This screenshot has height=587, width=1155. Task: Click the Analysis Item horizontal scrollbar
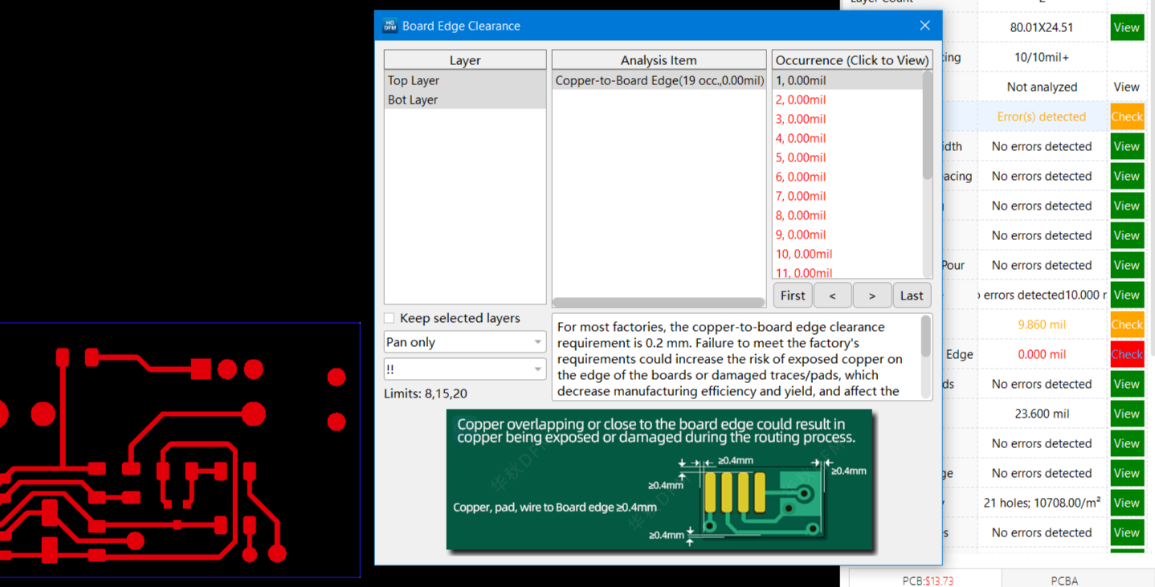tap(658, 302)
